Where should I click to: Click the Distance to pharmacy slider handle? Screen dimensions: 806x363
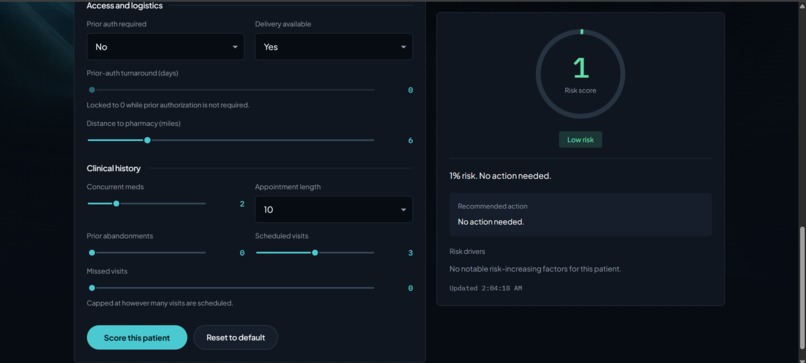148,140
